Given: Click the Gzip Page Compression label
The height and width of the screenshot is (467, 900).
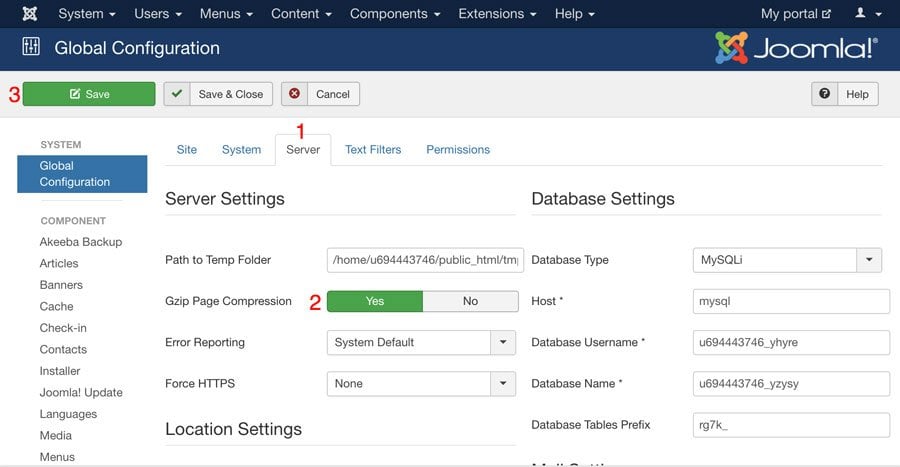Looking at the screenshot, I should [x=228, y=301].
